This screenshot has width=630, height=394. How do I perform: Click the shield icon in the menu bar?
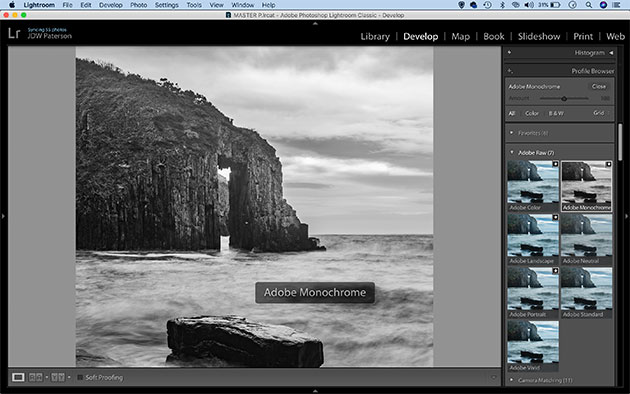[x=461, y=5]
